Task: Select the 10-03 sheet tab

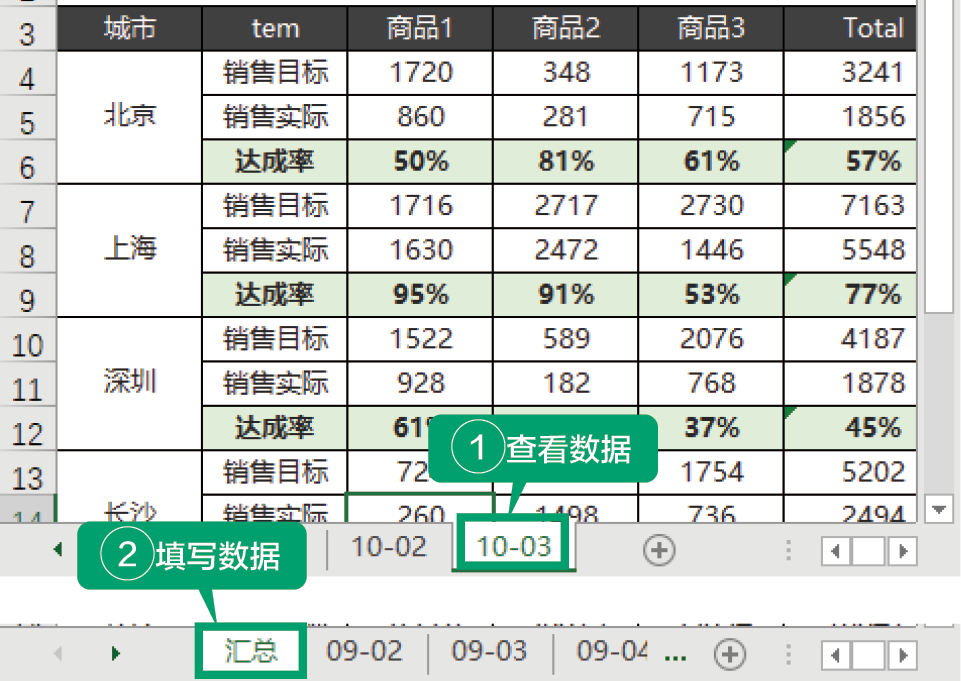Action: click(513, 546)
